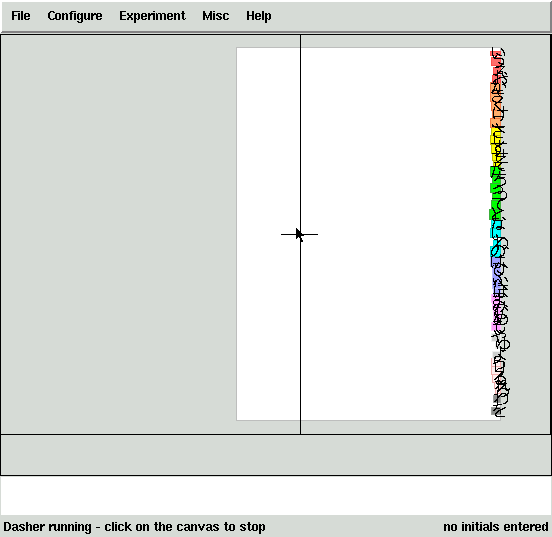Click the gray area left of canvas
The width and height of the screenshot is (552, 537).
[118, 234]
